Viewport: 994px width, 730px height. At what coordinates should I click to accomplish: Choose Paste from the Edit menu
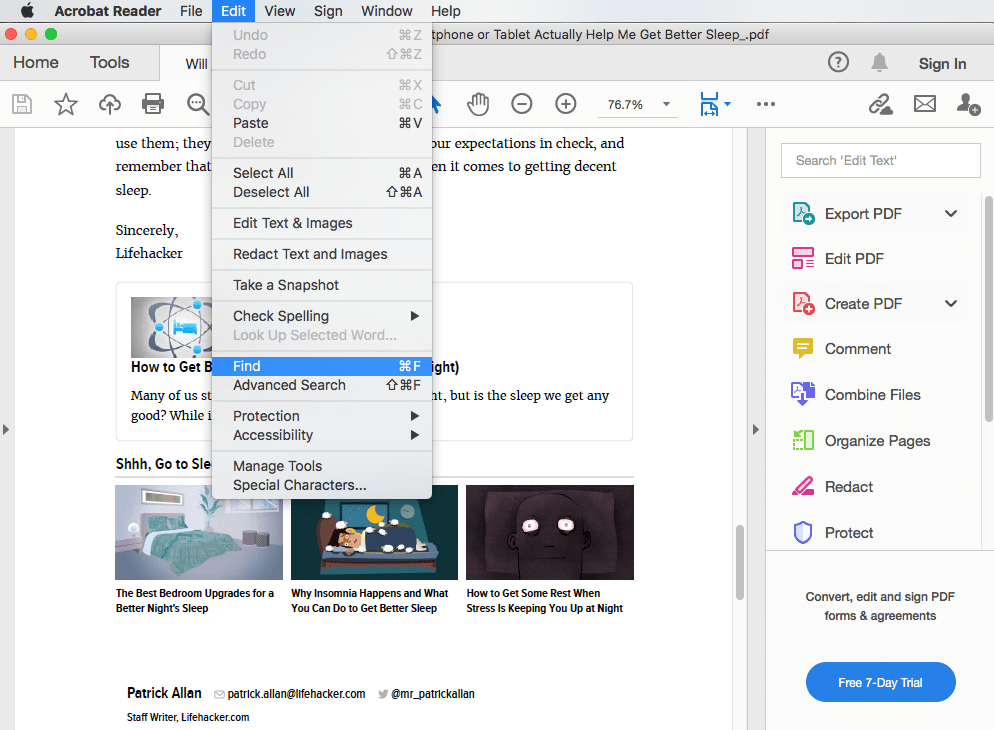point(322,123)
